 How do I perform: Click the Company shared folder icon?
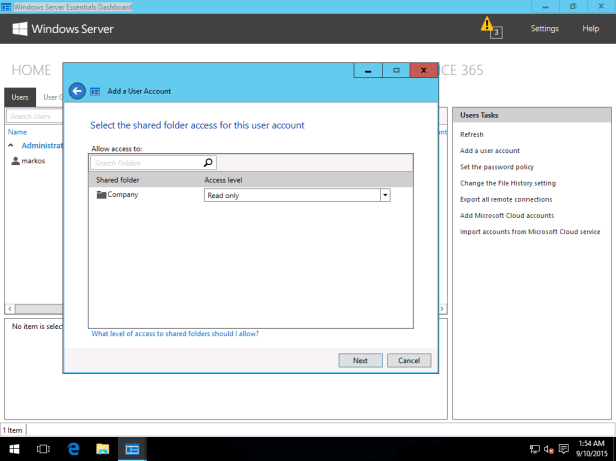(x=101, y=195)
